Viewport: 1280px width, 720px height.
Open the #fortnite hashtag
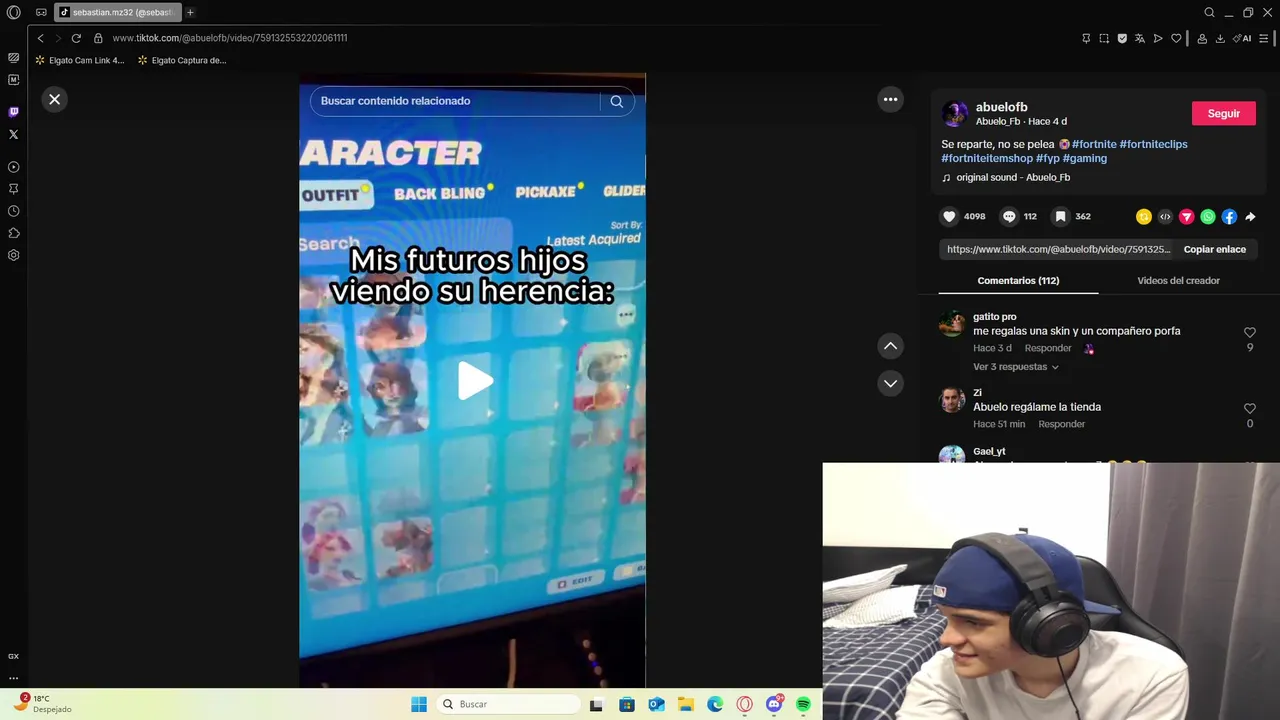pos(1094,144)
